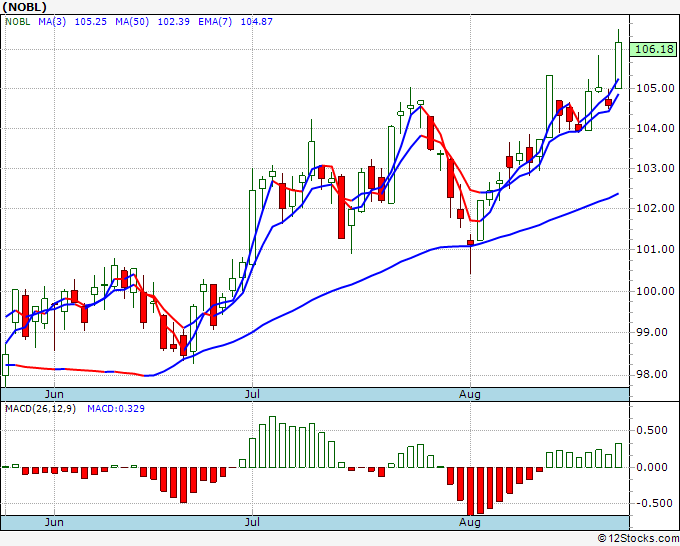680x546 pixels.
Task: Click the 101.00 price axis label
Action: tap(655, 249)
